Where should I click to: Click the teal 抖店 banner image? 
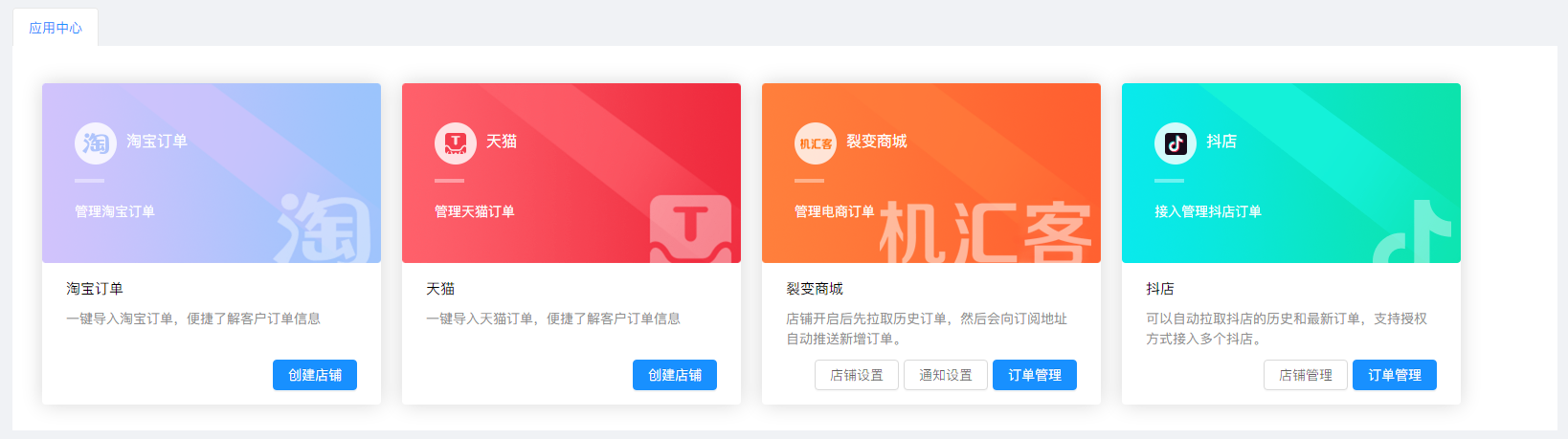pyautogui.click(x=1291, y=173)
